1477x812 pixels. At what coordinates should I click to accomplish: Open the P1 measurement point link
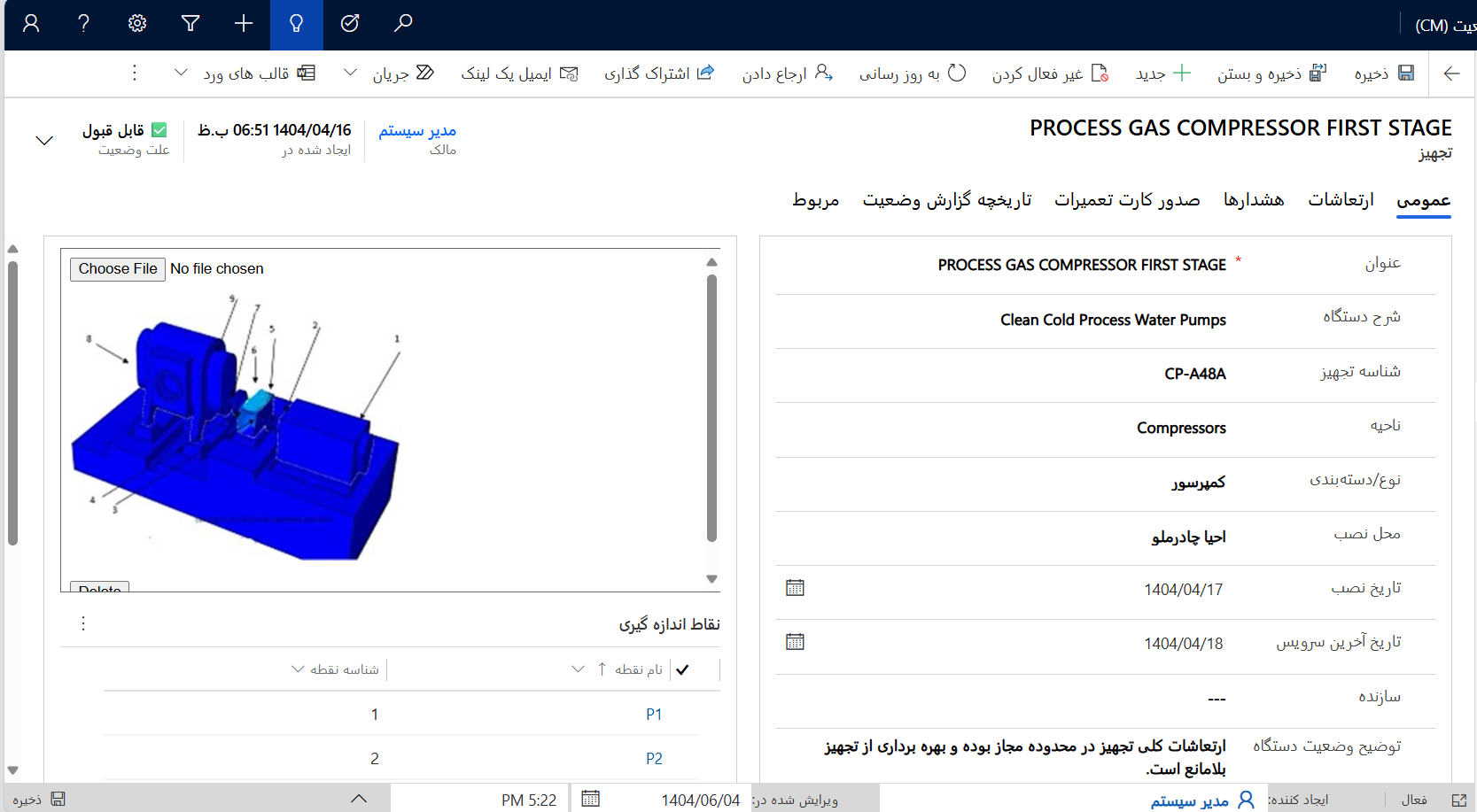pyautogui.click(x=654, y=715)
